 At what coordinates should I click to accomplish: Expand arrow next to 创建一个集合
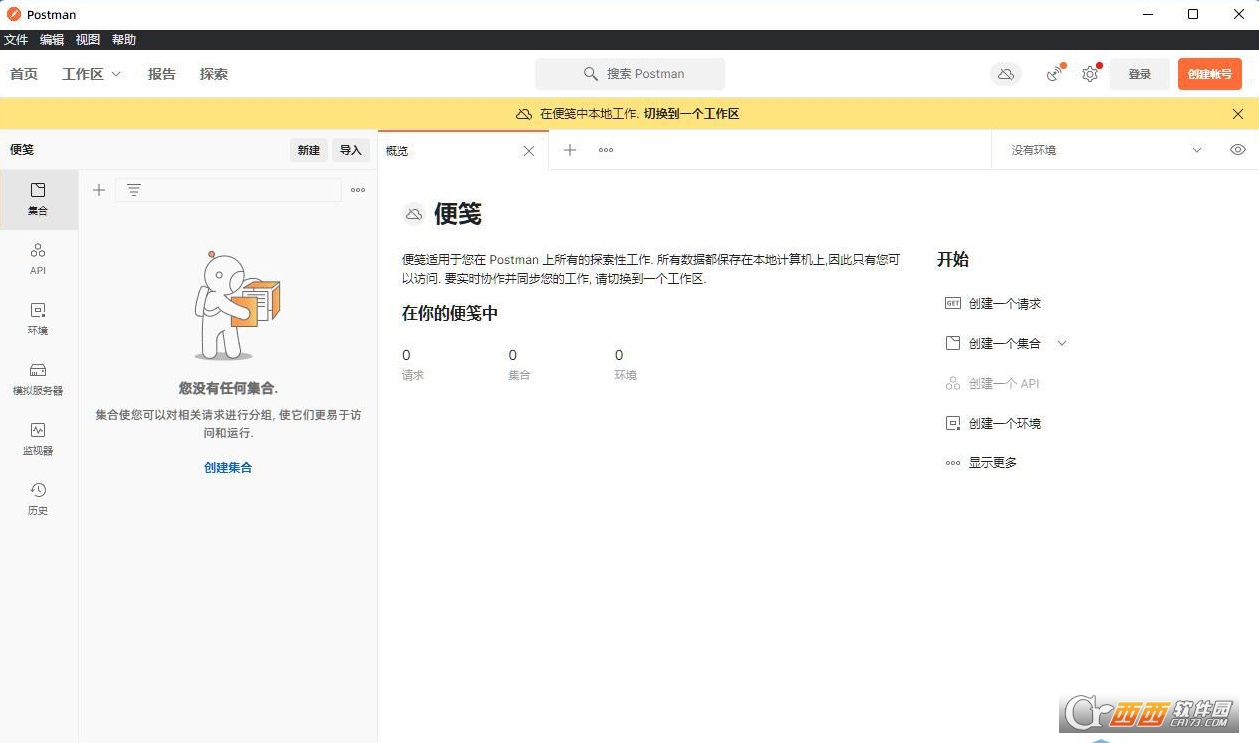tap(1062, 343)
